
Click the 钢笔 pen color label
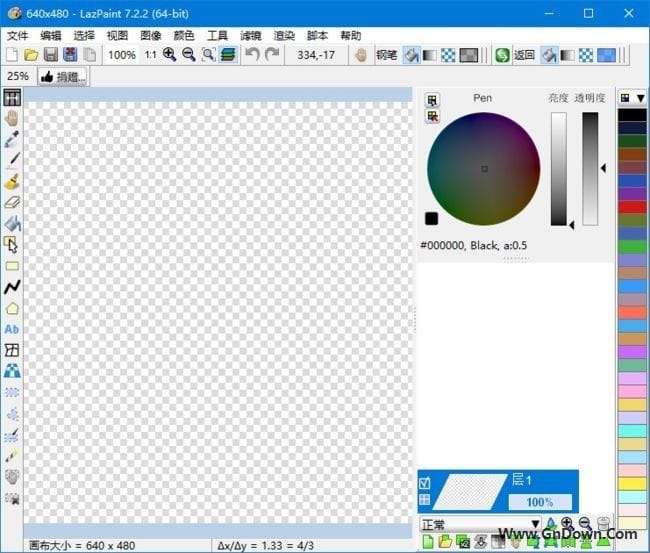coord(386,55)
